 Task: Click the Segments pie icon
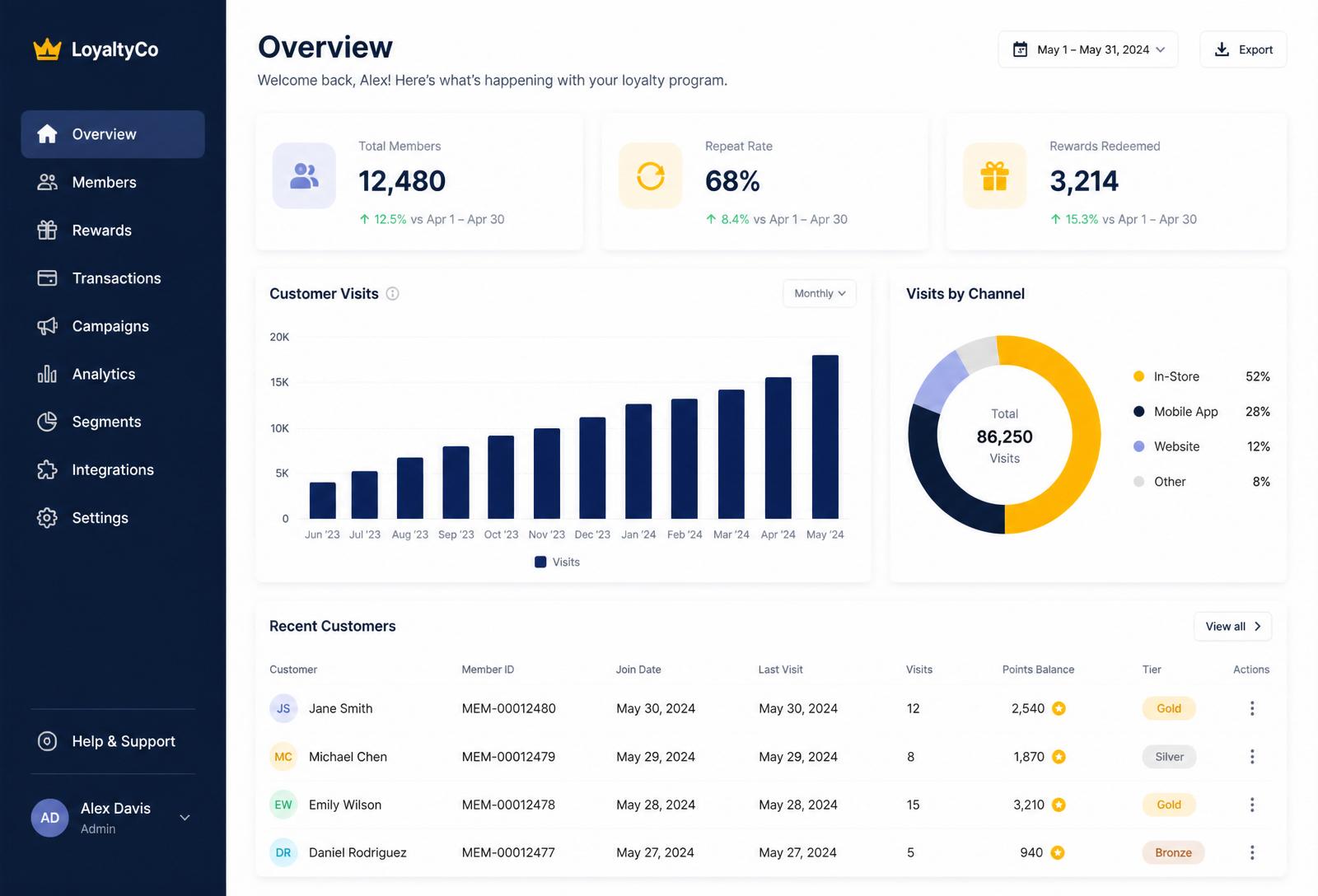(x=47, y=422)
